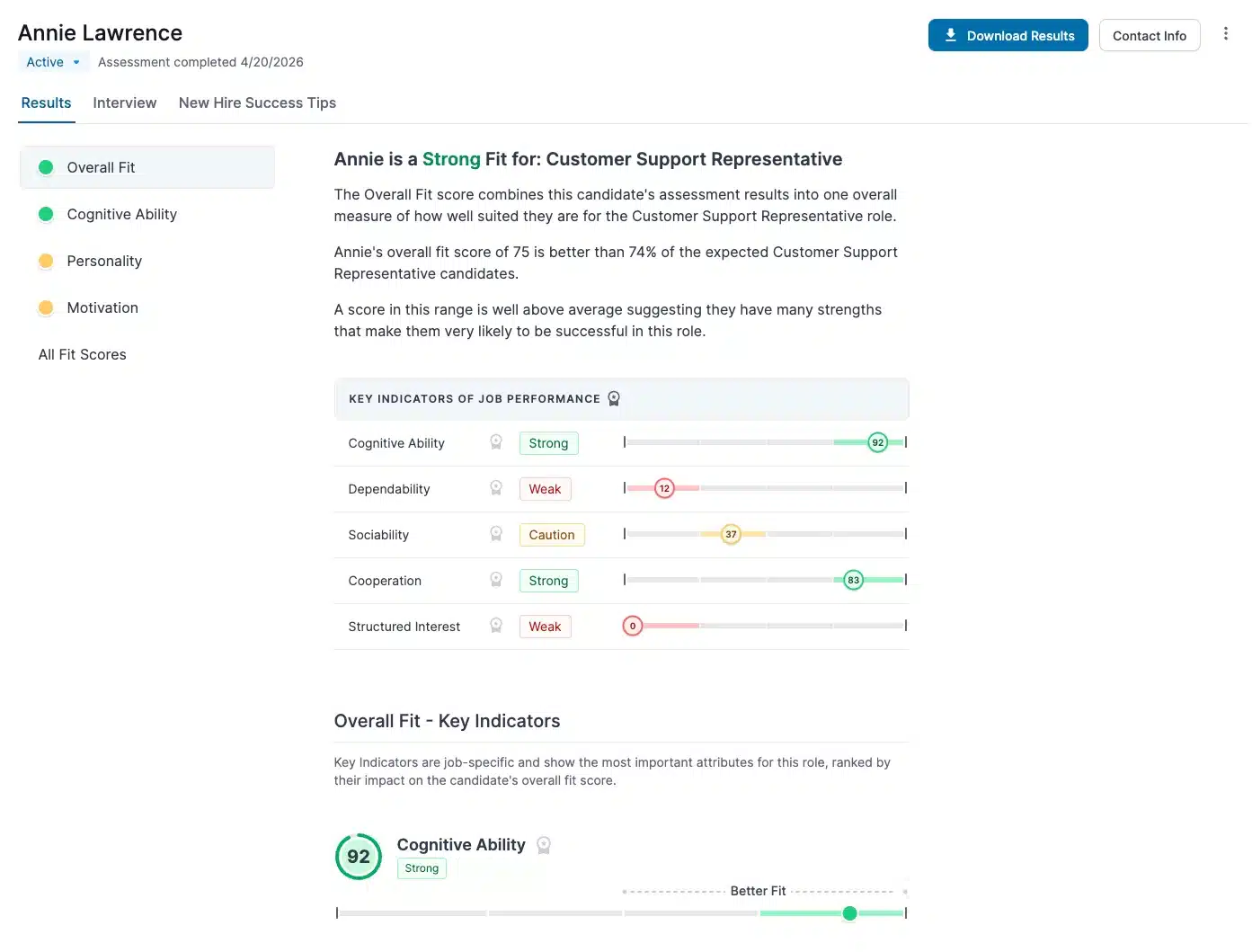The width and height of the screenshot is (1252, 952).
Task: Click the Caution badge in Sociability row
Action: click(x=552, y=535)
